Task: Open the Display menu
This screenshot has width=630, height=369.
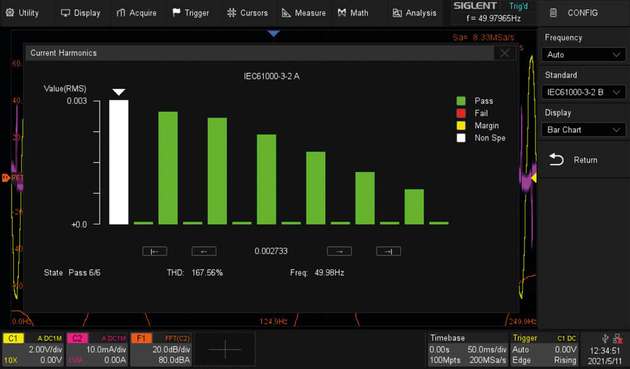Action: click(x=80, y=13)
